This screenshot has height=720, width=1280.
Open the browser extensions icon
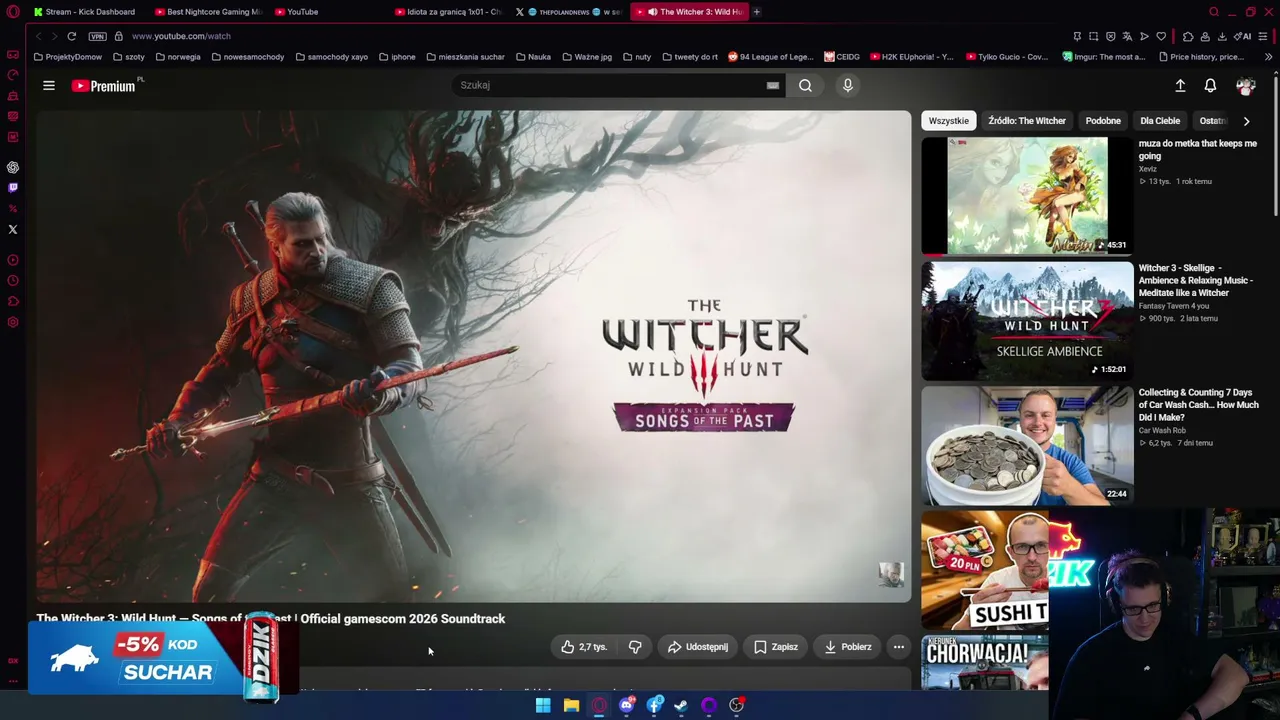click(1188, 36)
